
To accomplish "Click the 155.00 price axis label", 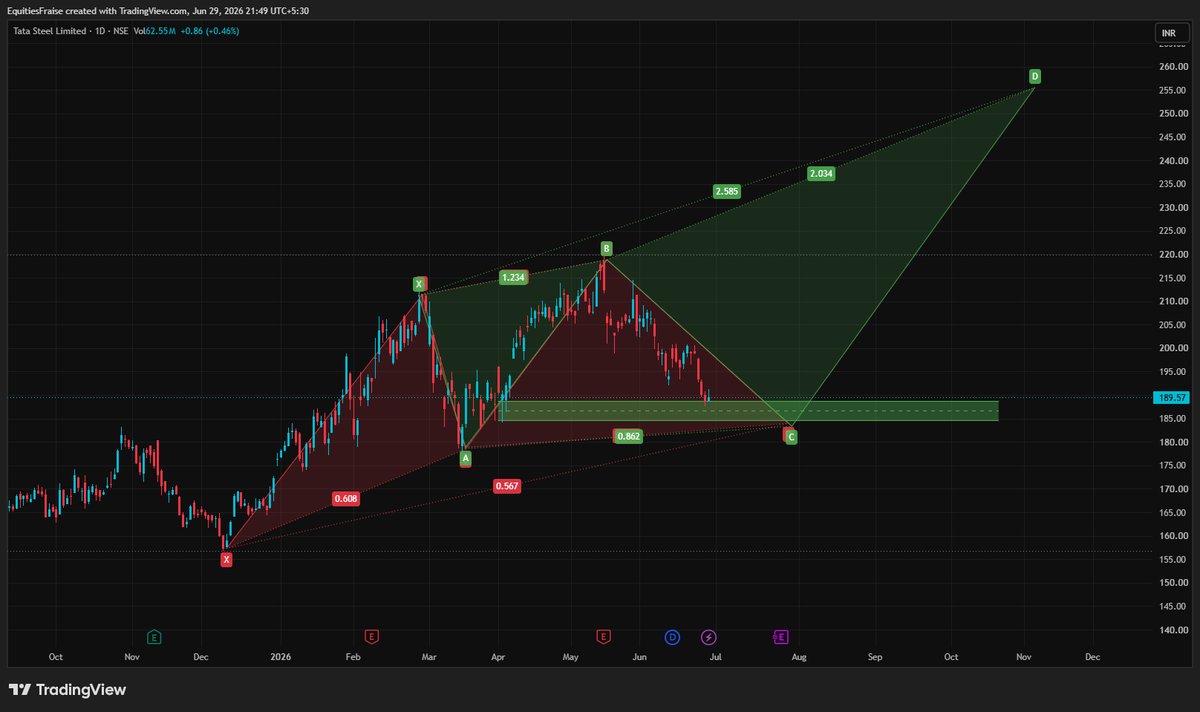I will [x=1172, y=559].
